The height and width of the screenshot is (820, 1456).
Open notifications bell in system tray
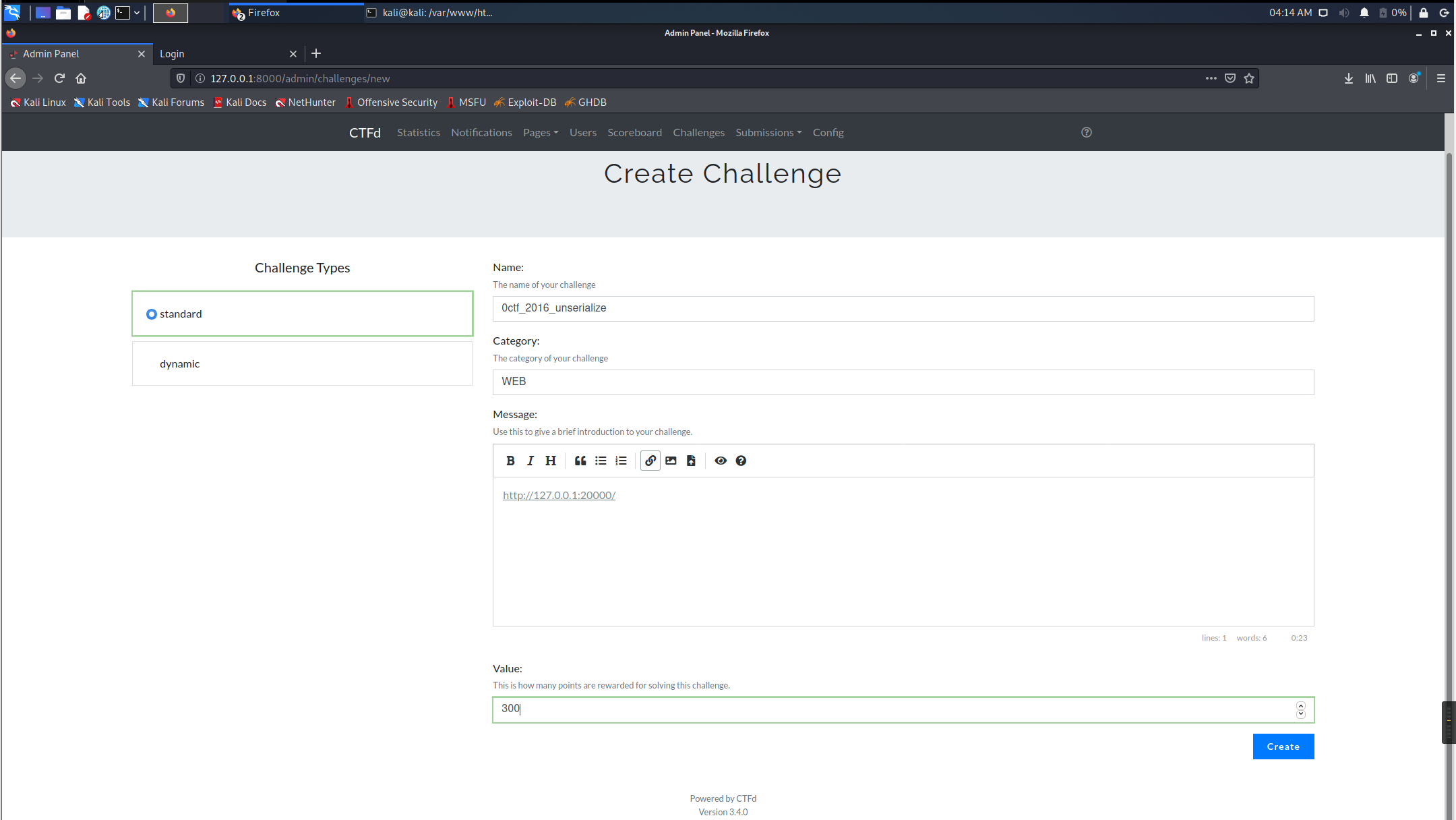(1364, 13)
